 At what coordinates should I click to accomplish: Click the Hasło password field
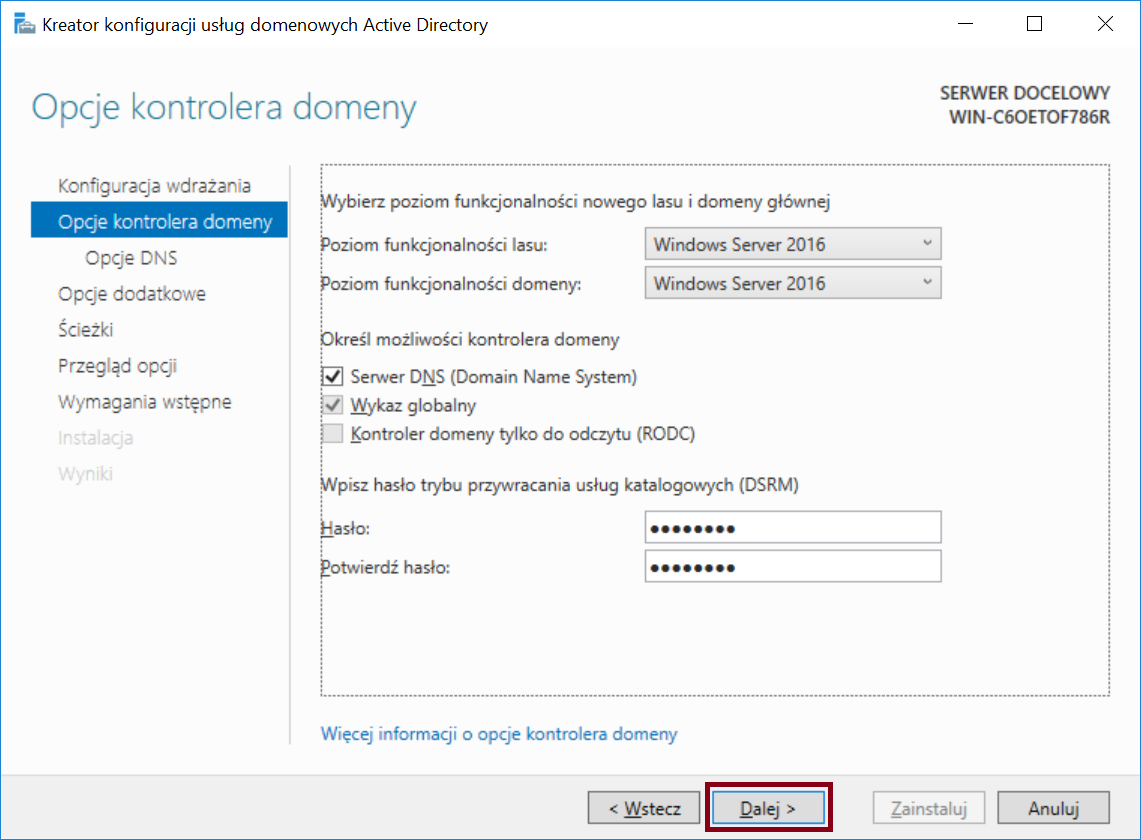[x=792, y=528]
